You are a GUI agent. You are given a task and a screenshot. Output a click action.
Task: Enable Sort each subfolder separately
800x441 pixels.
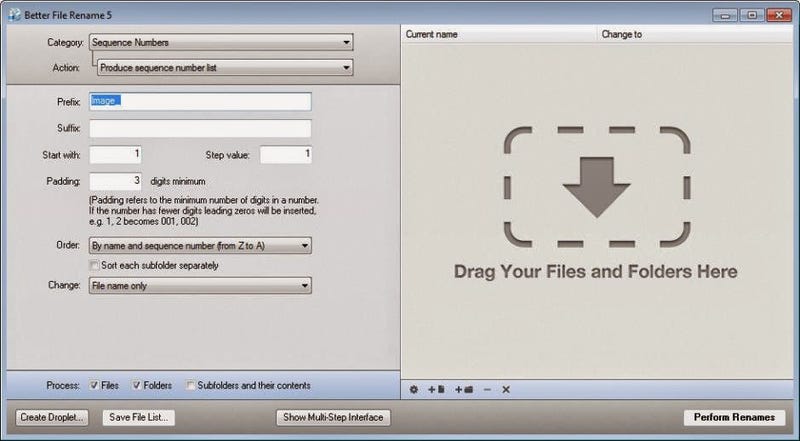[94, 265]
